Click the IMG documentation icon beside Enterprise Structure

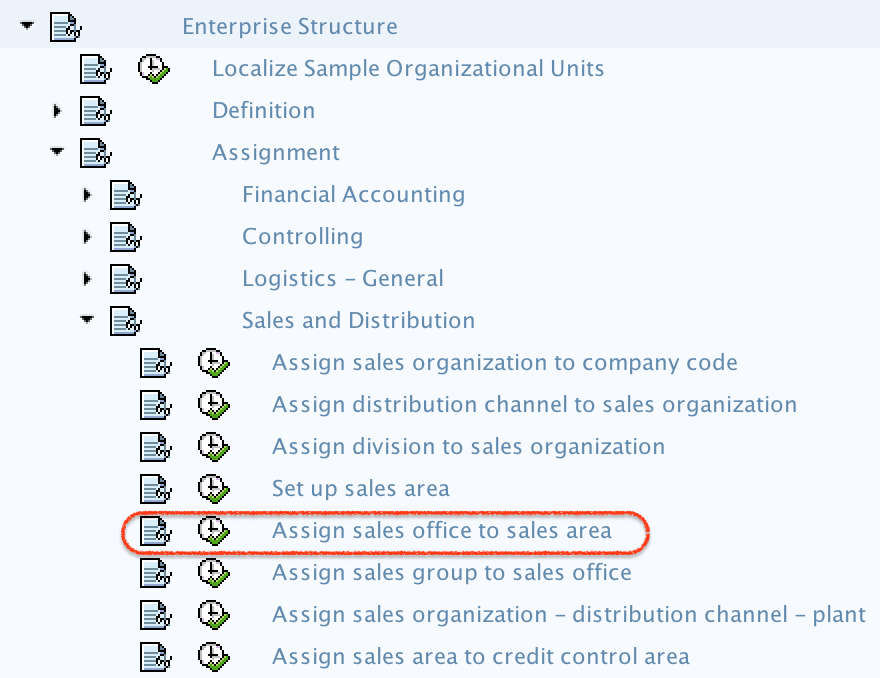tap(65, 26)
